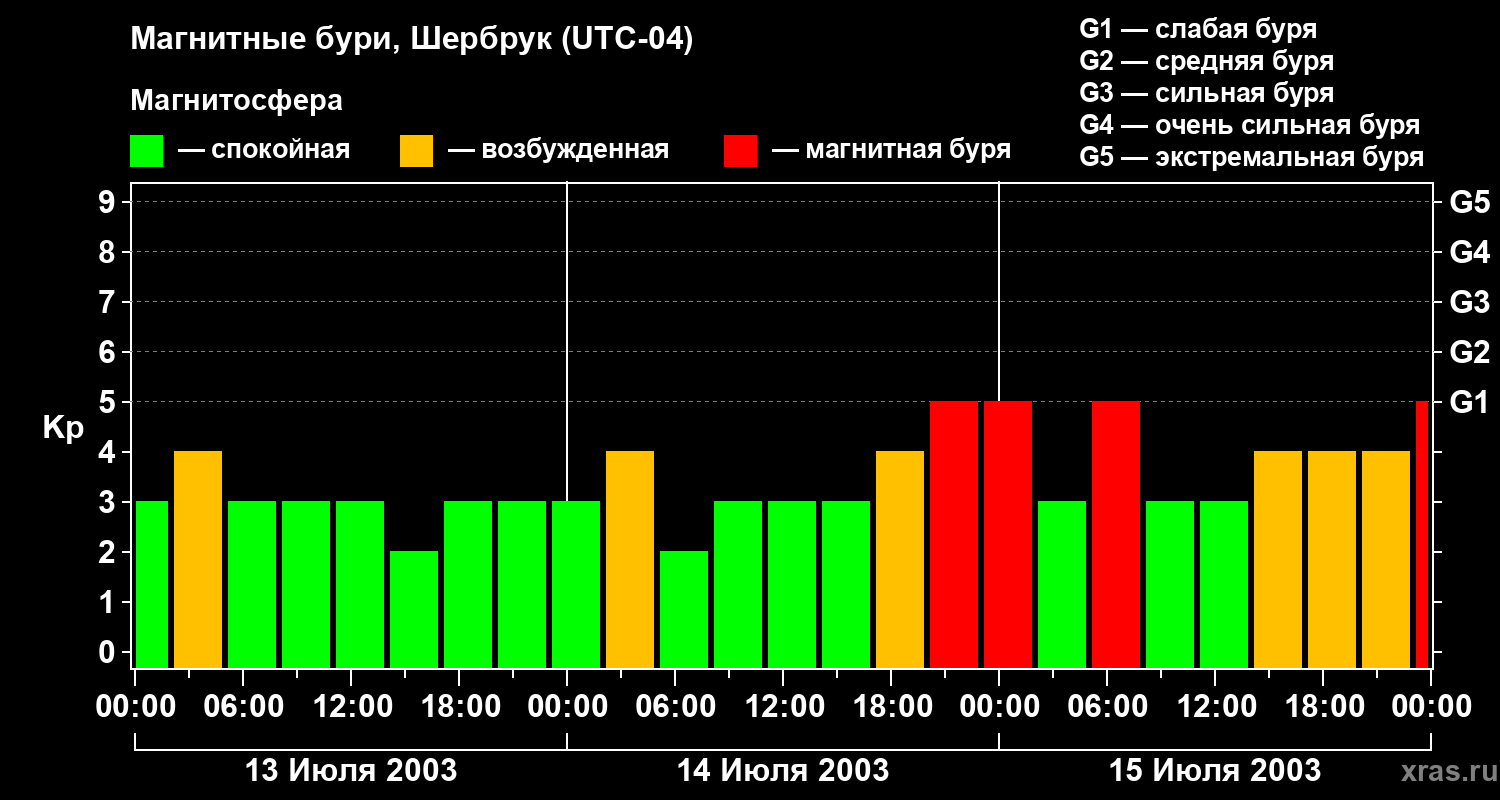Click the green bar starting 12:00 on 15 July
The image size is (1500, 800).
tap(1224, 584)
